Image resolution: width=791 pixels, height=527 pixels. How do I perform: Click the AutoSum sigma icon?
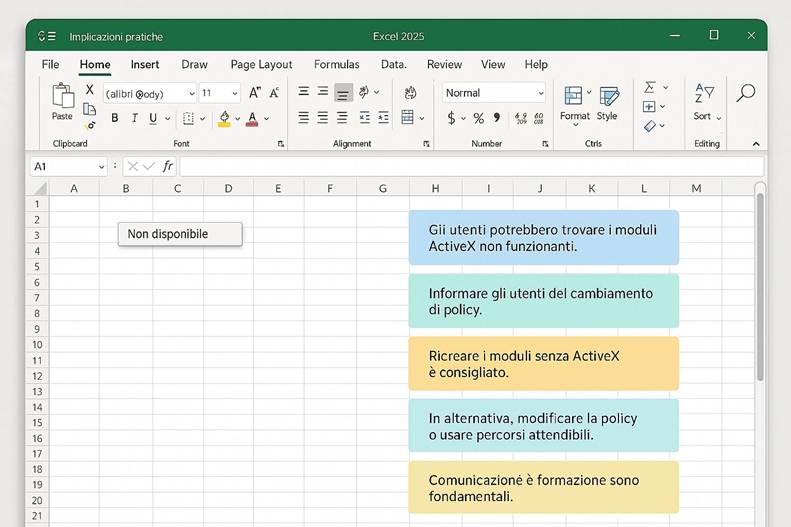coord(650,88)
